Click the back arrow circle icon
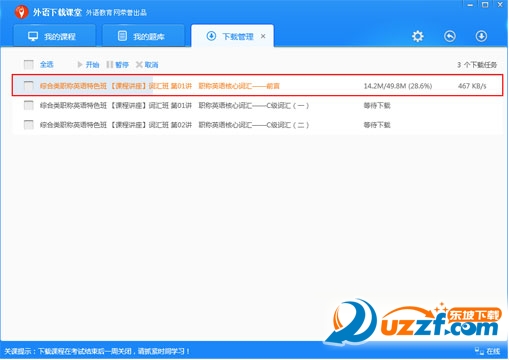 pos(450,36)
